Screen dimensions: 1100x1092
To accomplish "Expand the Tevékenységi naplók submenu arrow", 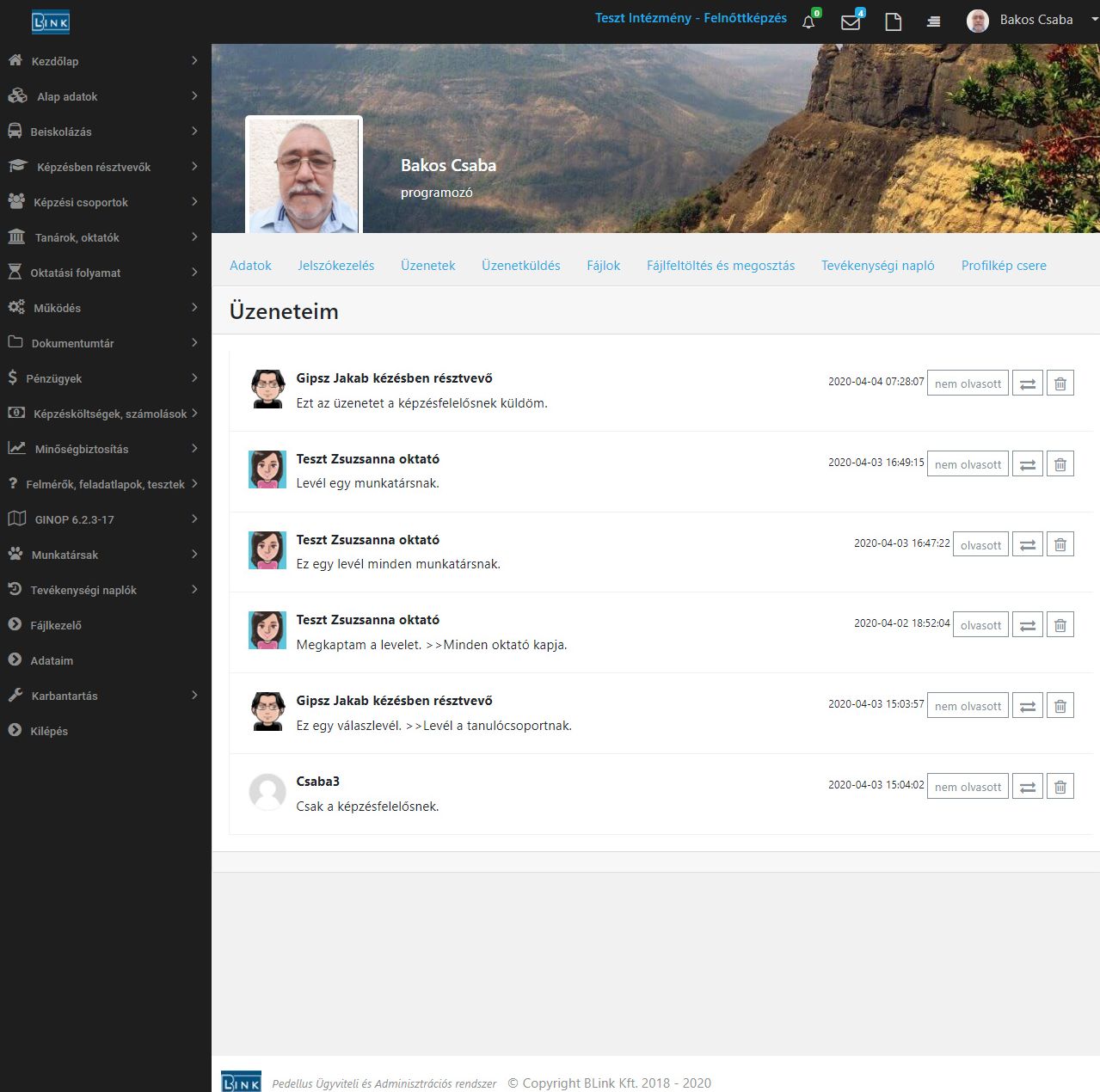I will pos(194,590).
